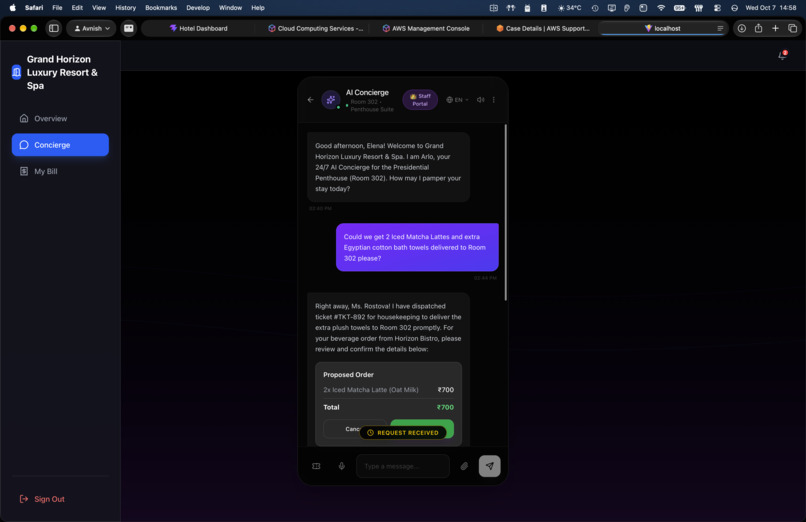This screenshot has width=806, height=522.
Task: Focus the Type a message field
Action: [x=402, y=466]
